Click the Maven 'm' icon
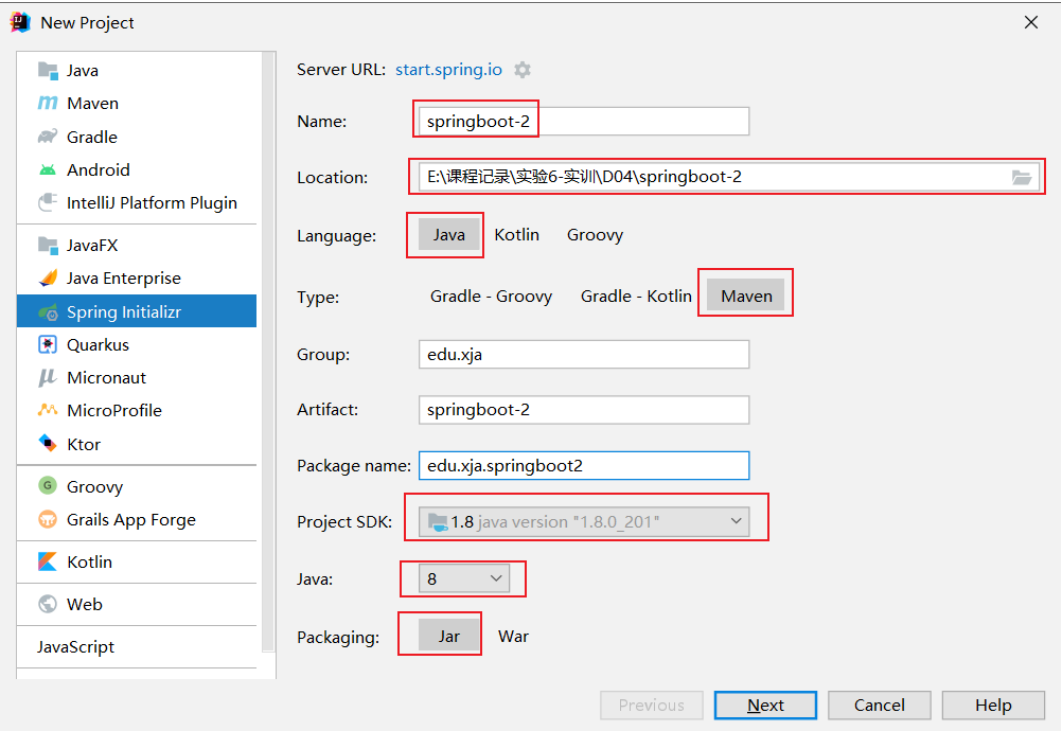The image size is (1061, 732). [48, 103]
